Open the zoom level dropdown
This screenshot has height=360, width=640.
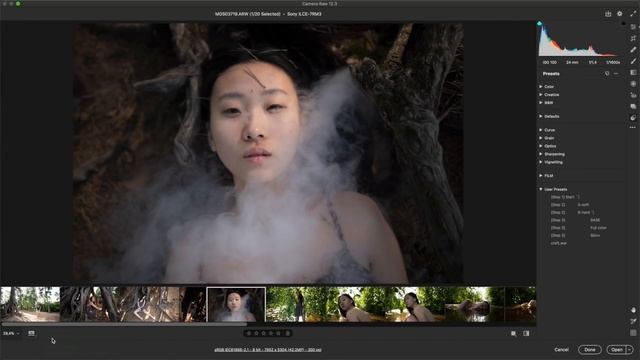[x=11, y=333]
